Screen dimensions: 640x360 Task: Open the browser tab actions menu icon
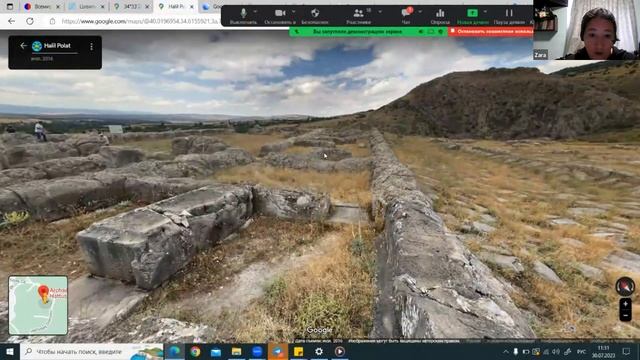click(10, 7)
